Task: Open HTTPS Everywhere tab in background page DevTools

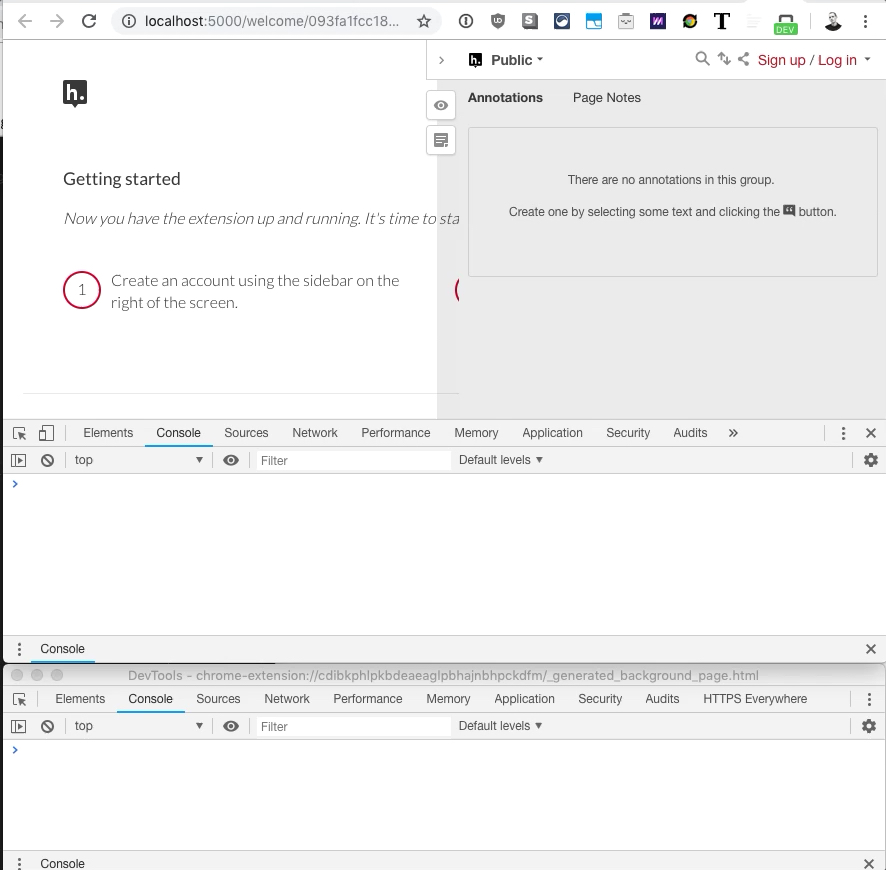Action: 755,699
